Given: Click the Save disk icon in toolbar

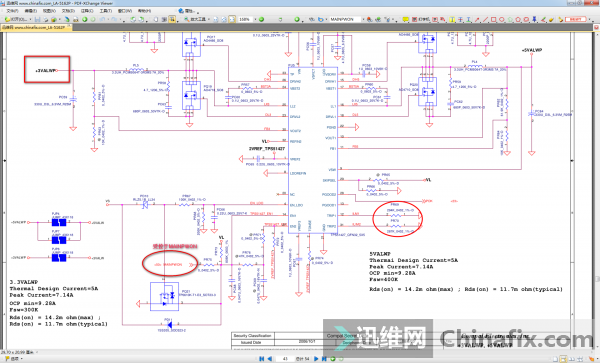Looking at the screenshot, I should [38, 19].
